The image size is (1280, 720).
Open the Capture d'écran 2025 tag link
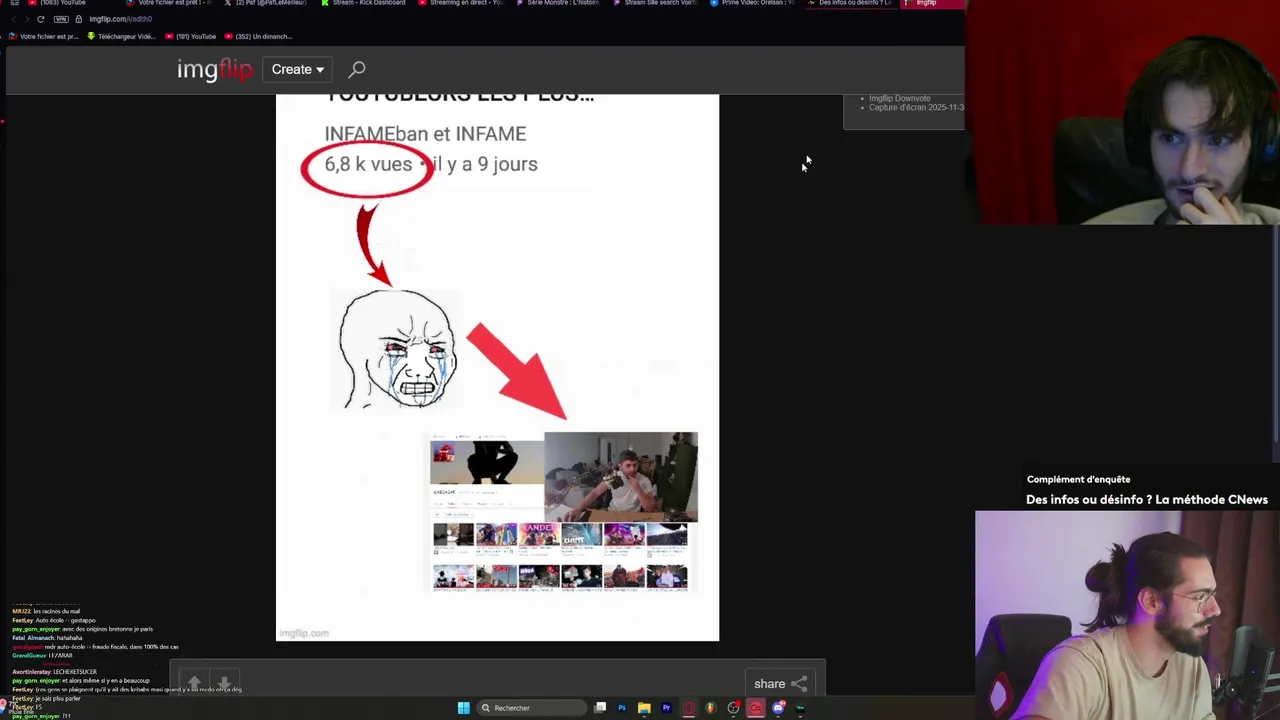coord(916,107)
